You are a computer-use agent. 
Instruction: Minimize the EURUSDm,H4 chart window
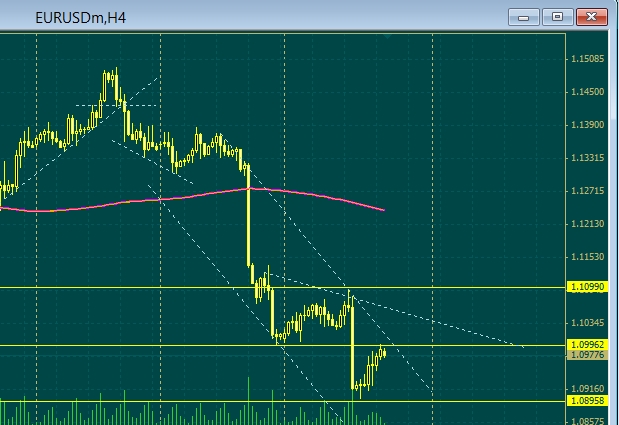pos(523,17)
